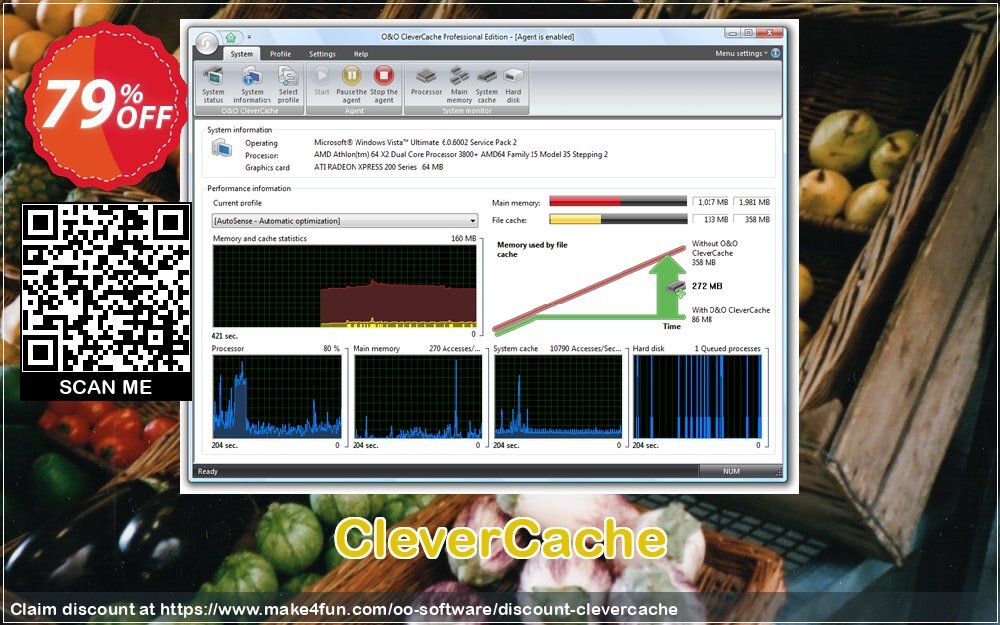Click the 'Without O&O CleverCache 358 MB' label
Image resolution: width=1000 pixels, height=625 pixels.
click(x=714, y=253)
